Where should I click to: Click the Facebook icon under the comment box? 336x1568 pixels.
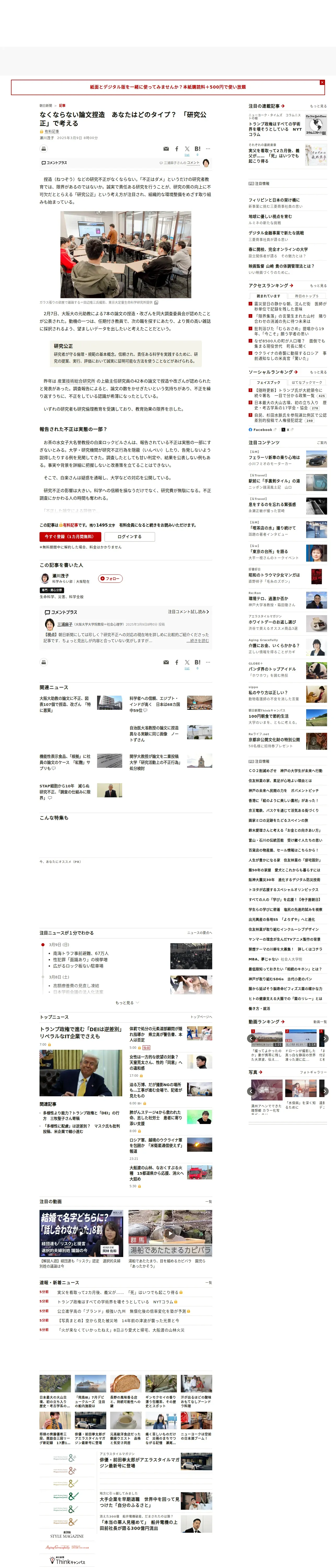177,662
